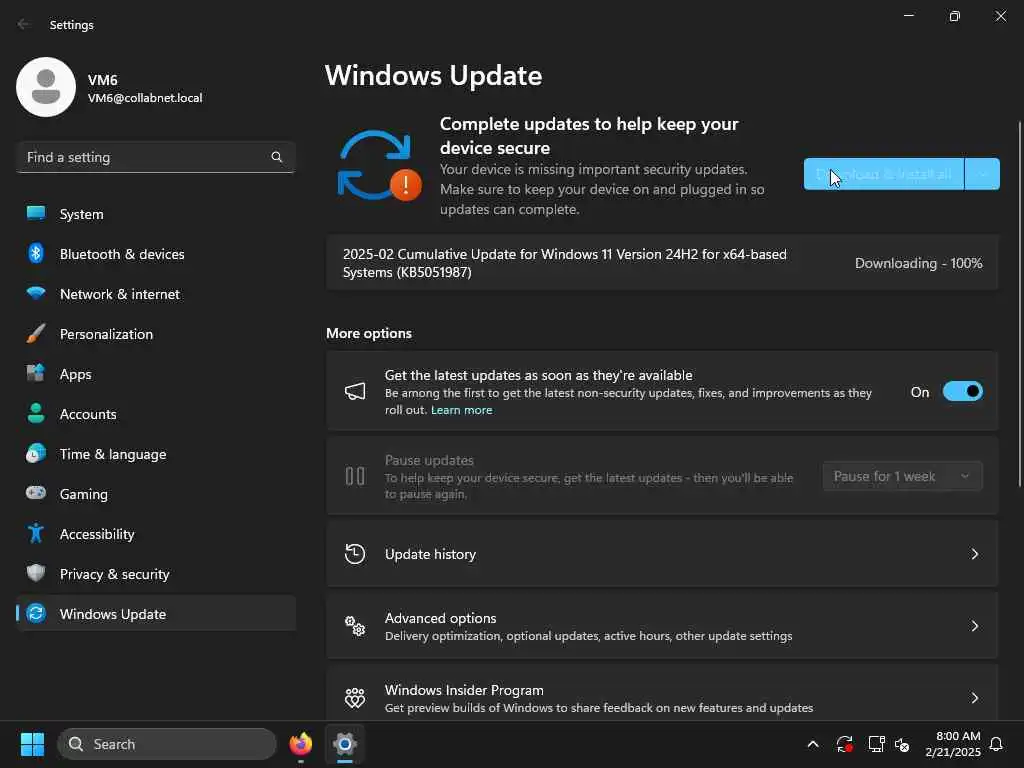The width and height of the screenshot is (1024, 768).
Task: Click the Bluetooth icon in sidebar
Action: click(x=36, y=253)
